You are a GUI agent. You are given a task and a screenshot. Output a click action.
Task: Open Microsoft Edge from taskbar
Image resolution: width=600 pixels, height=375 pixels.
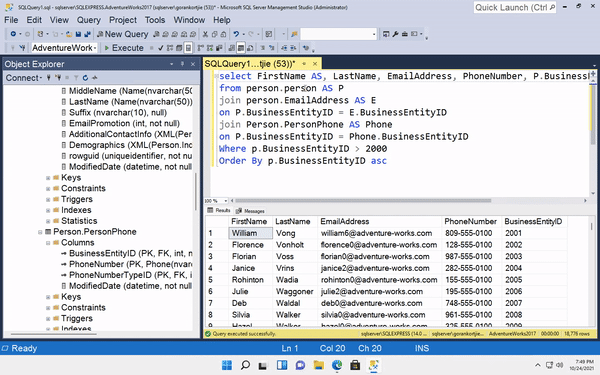pyautogui.click(x=337, y=365)
